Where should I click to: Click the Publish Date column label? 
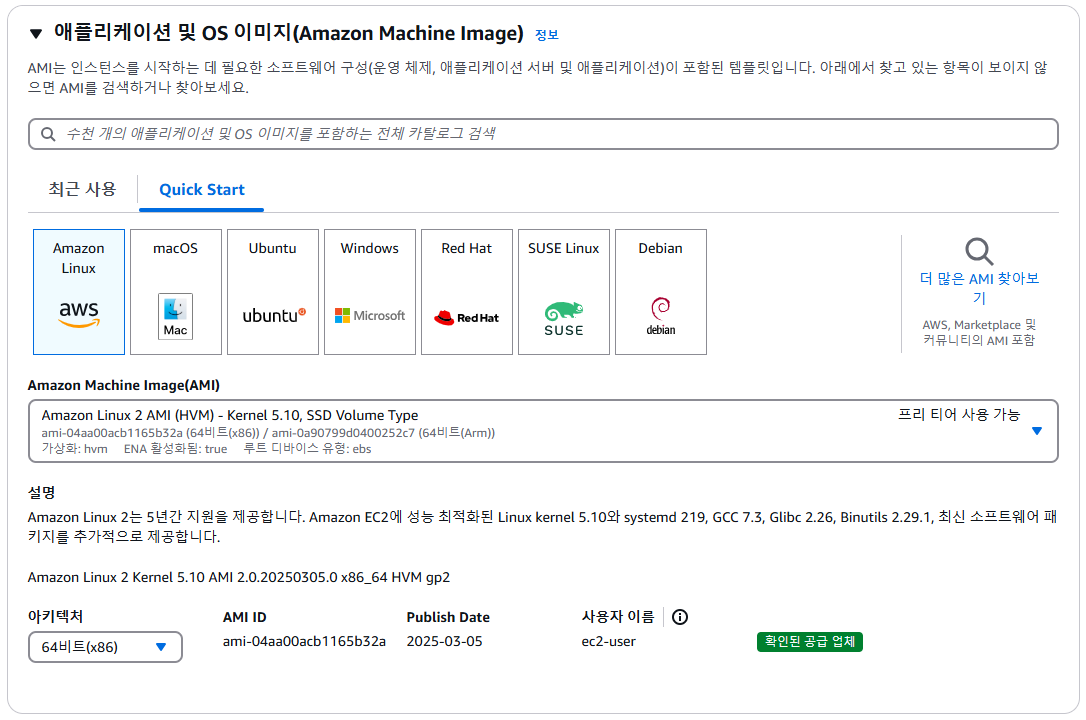coord(448,617)
